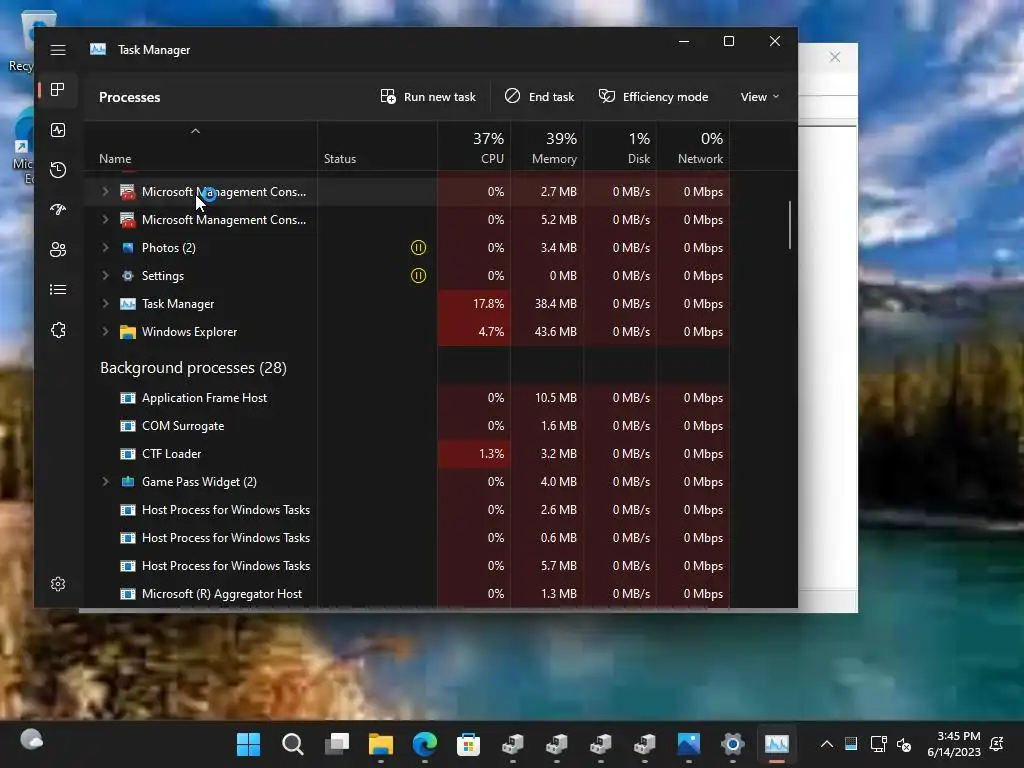
Task: Click Windows Explorer's 43.6 MB memory cell
Action: tap(547, 332)
